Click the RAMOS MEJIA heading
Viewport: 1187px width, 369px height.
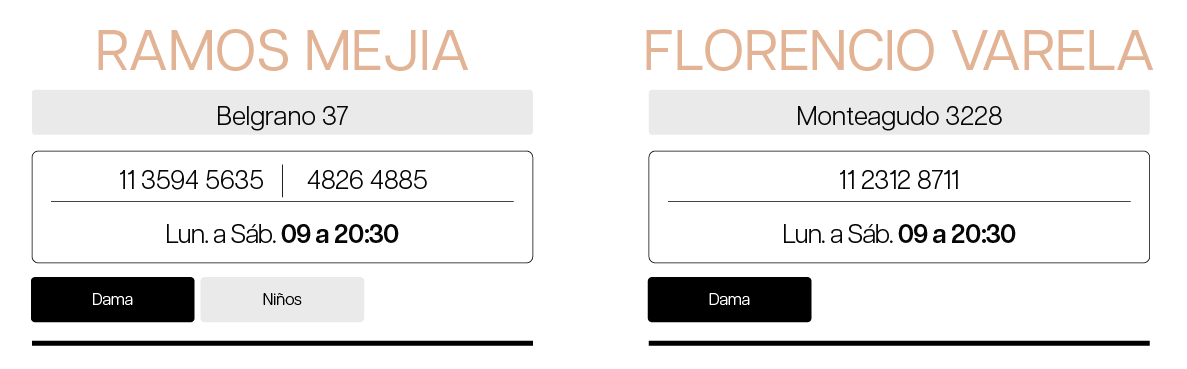point(282,52)
